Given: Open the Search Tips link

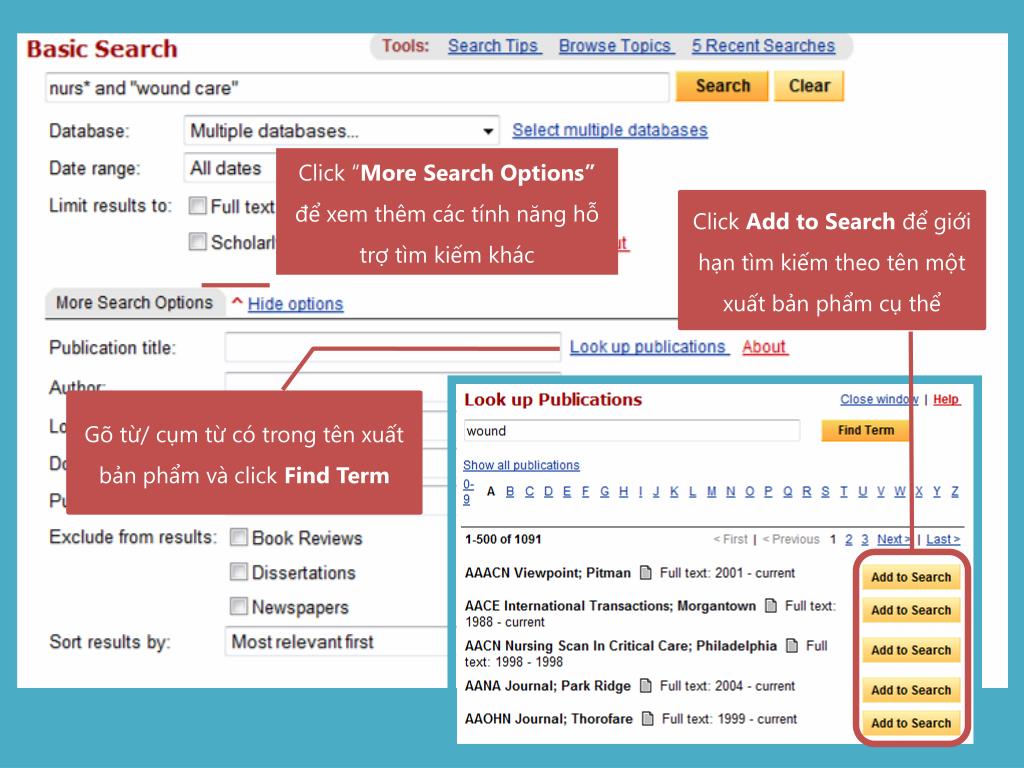Looking at the screenshot, I should pyautogui.click(x=494, y=46).
